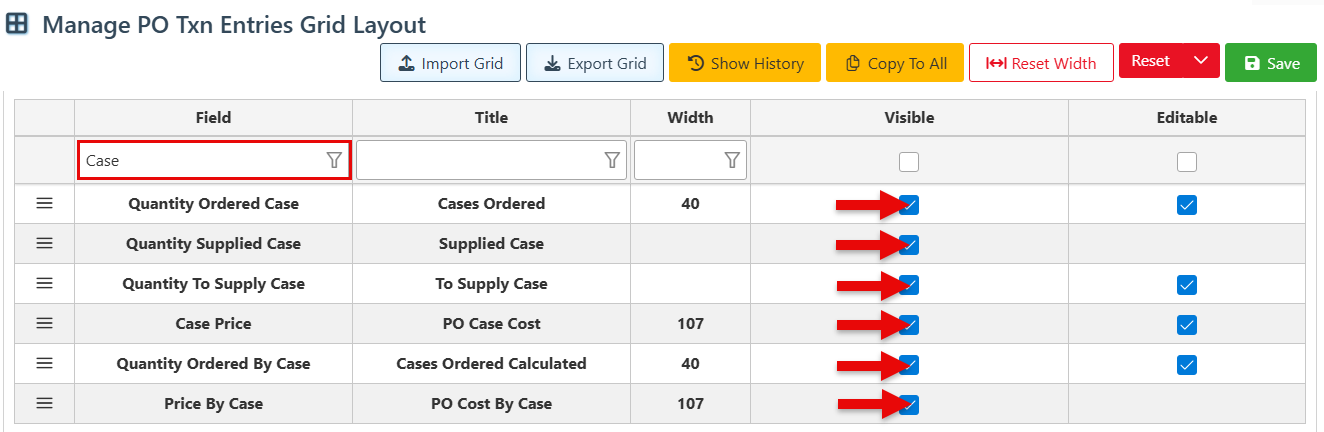The width and height of the screenshot is (1324, 432).
Task: Open Show History
Action: point(745,63)
